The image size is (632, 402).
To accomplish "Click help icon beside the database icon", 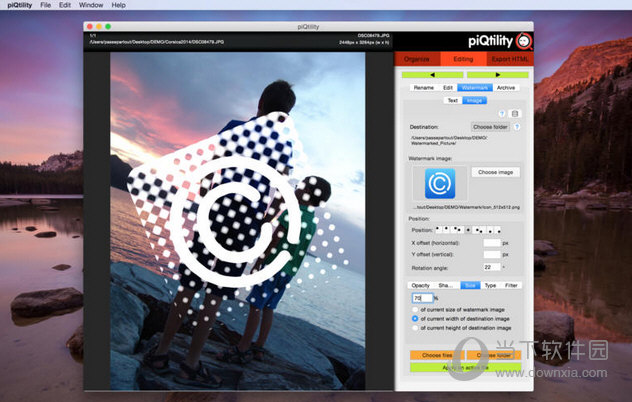I will tap(502, 114).
